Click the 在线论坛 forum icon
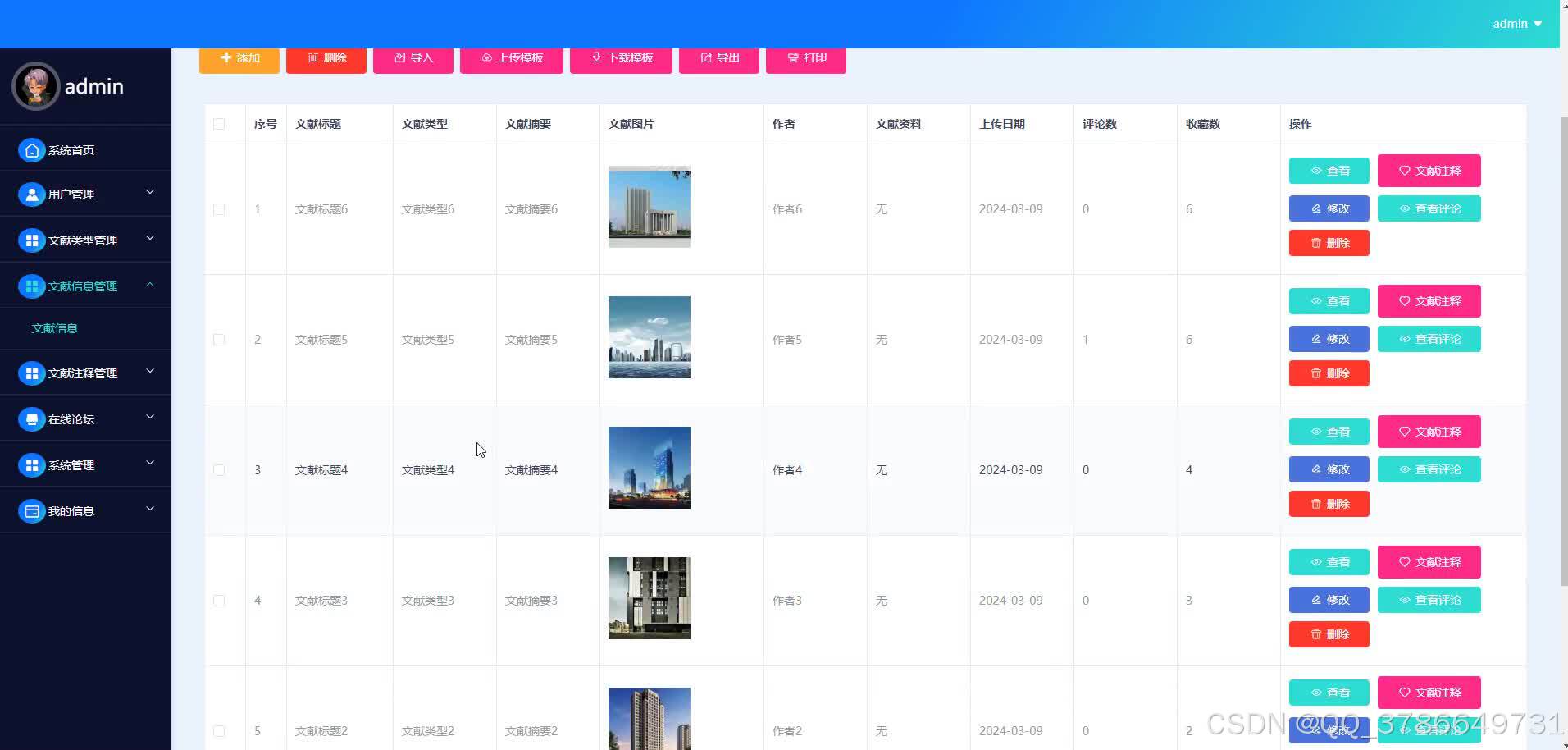The image size is (1568, 750). click(32, 419)
